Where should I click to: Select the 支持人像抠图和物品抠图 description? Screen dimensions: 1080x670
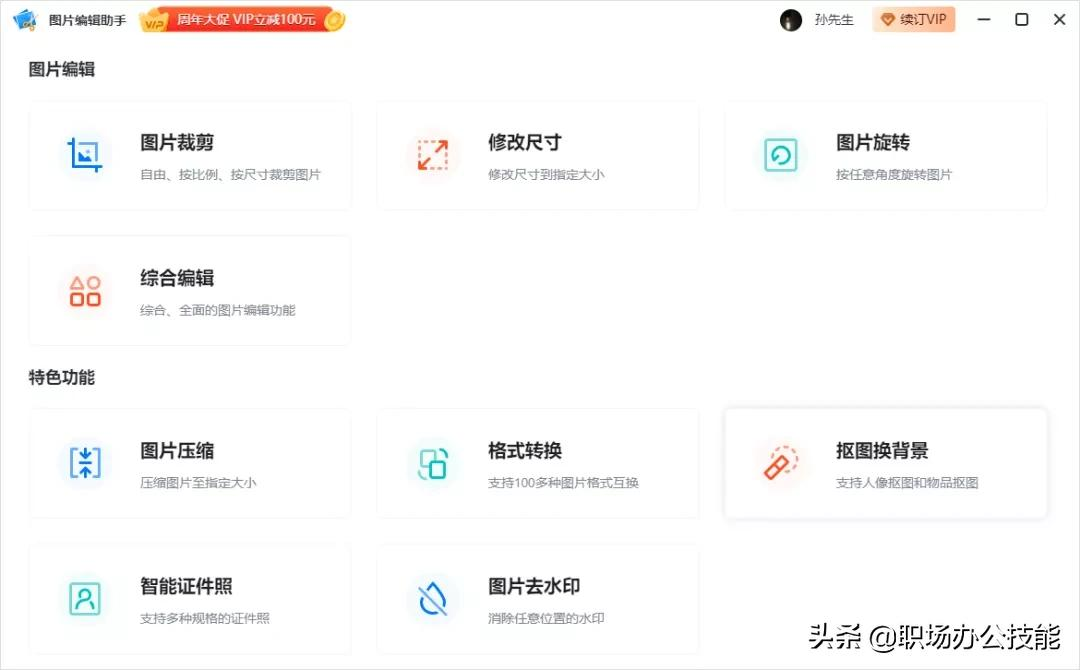pos(907,483)
